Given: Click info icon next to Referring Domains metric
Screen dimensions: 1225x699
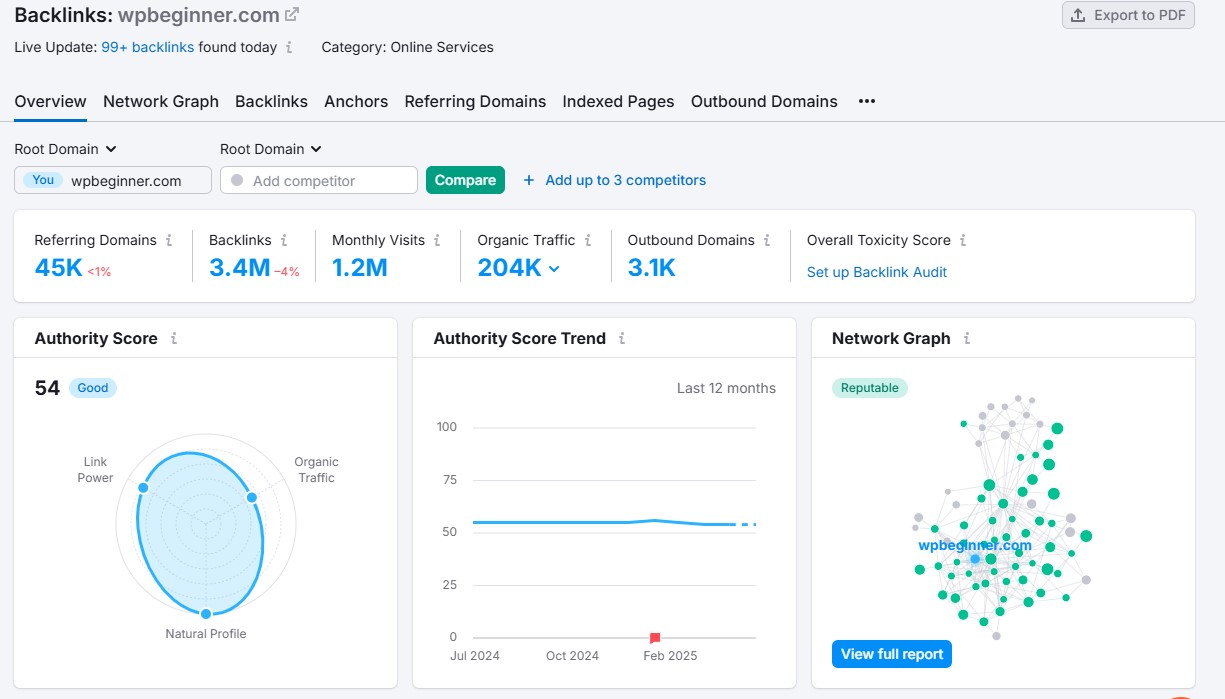Looking at the screenshot, I should [x=169, y=240].
